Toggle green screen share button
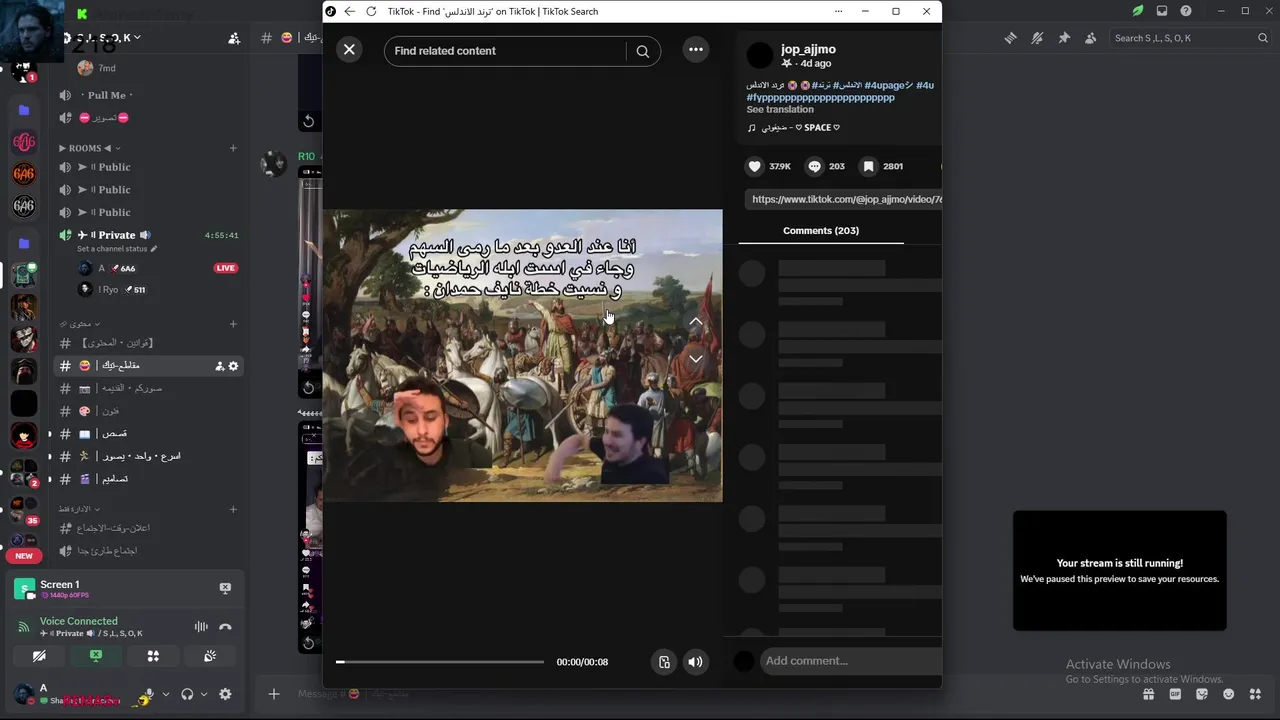Viewport: 1280px width, 720px height. click(x=96, y=656)
